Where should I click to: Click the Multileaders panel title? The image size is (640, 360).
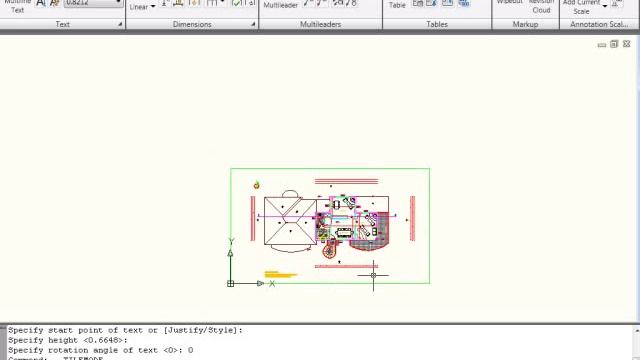pyautogui.click(x=320, y=24)
